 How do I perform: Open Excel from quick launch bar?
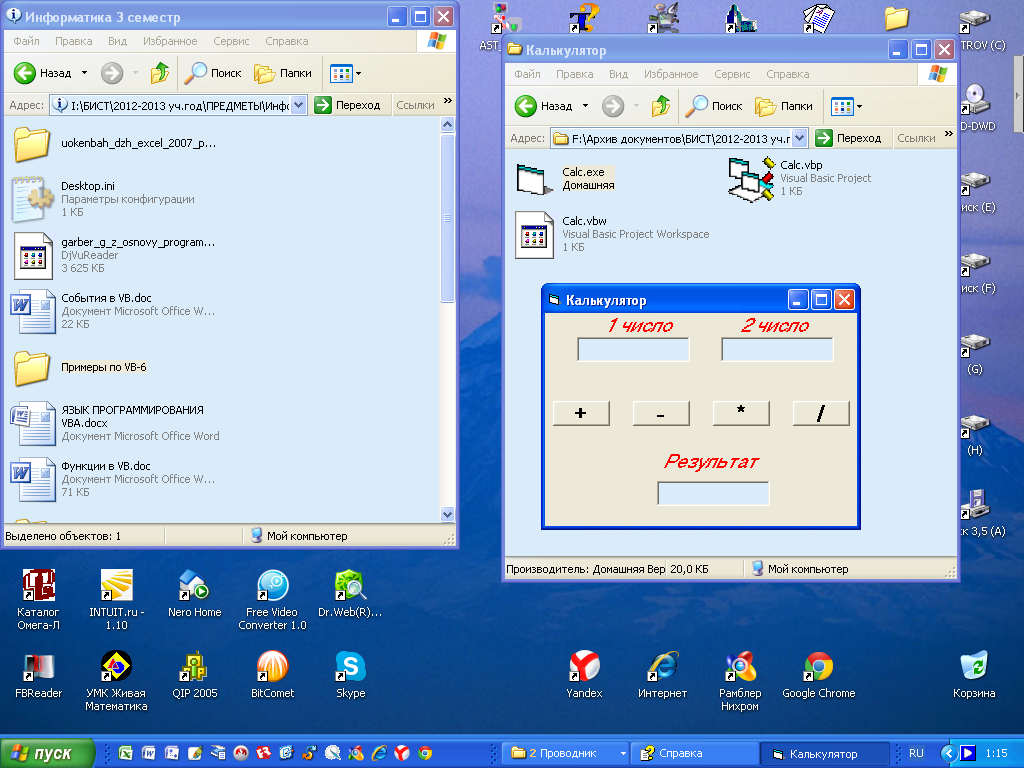tap(125, 754)
